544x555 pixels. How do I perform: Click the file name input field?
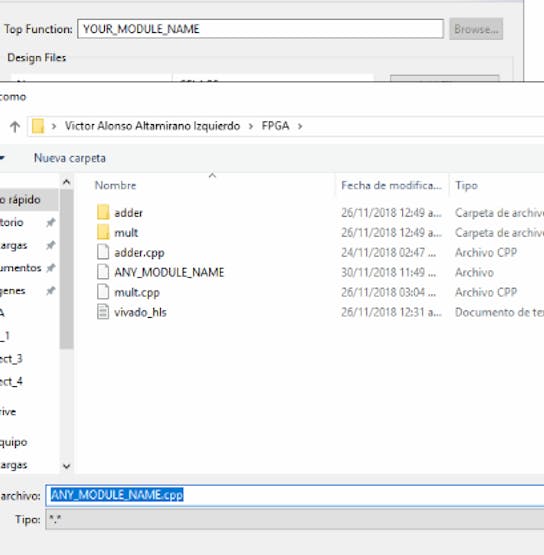[x=294, y=495]
